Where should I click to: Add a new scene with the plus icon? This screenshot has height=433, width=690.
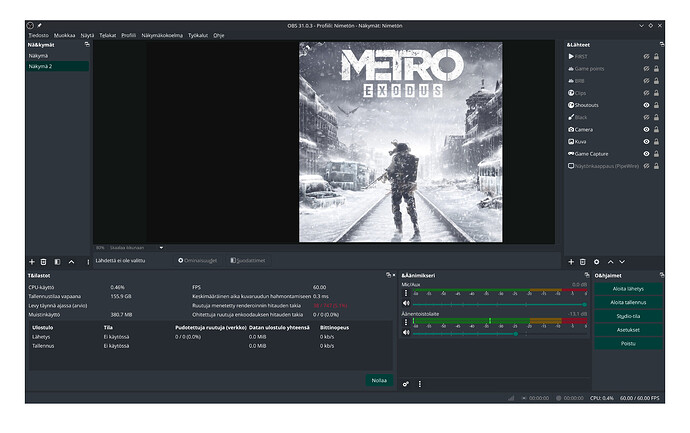coord(32,262)
